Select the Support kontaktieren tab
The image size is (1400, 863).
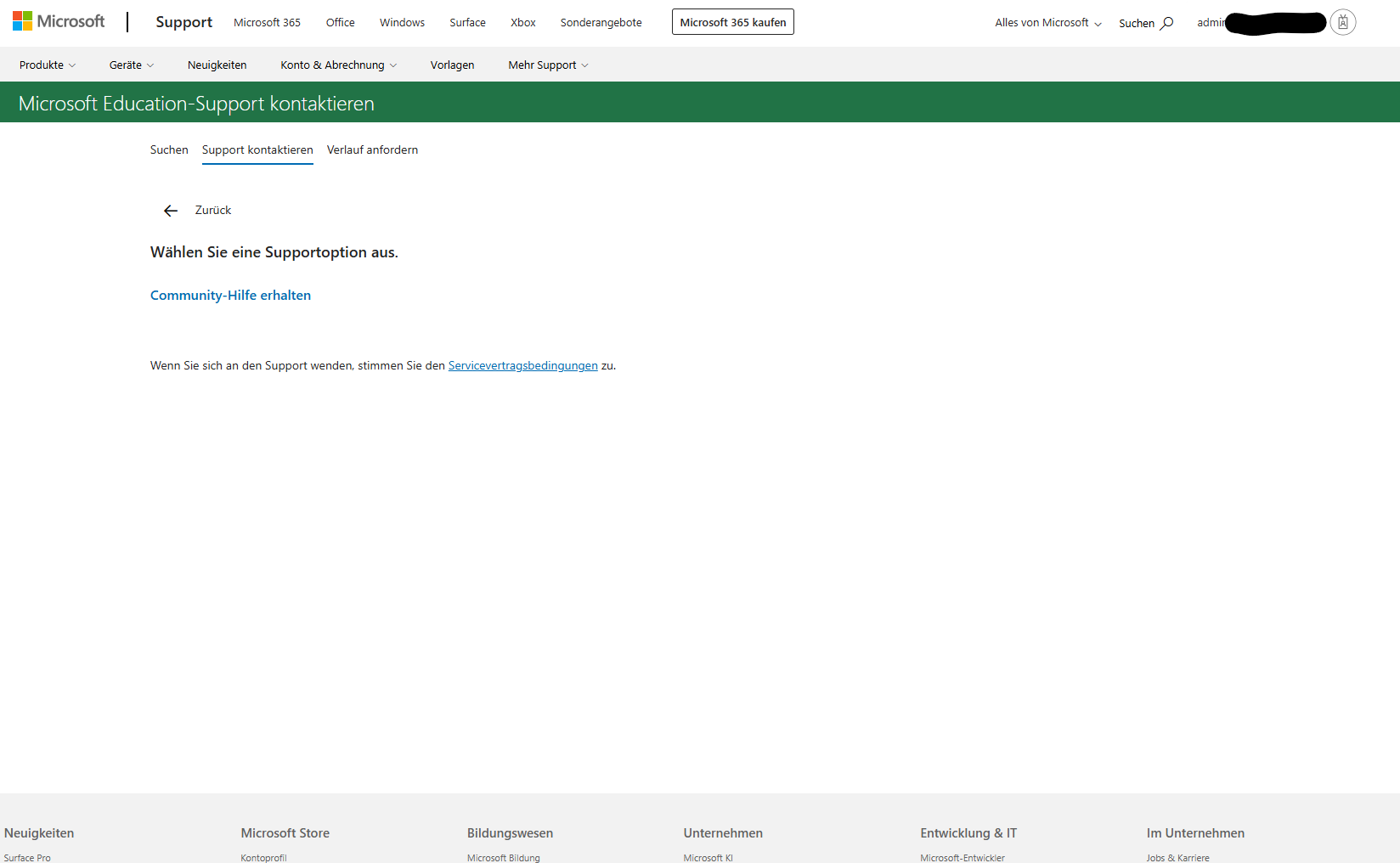[x=257, y=150]
